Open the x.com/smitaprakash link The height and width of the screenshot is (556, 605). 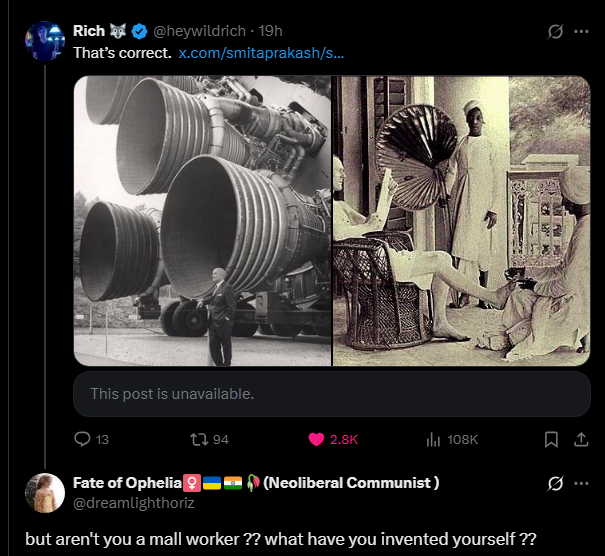point(261,52)
